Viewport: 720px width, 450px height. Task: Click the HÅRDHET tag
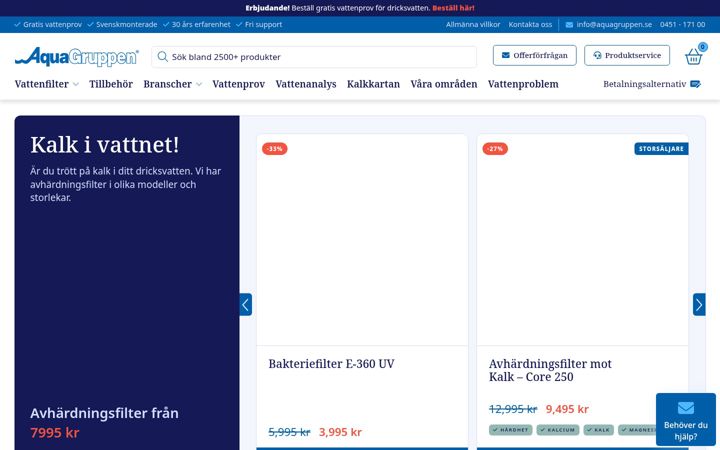click(x=510, y=430)
